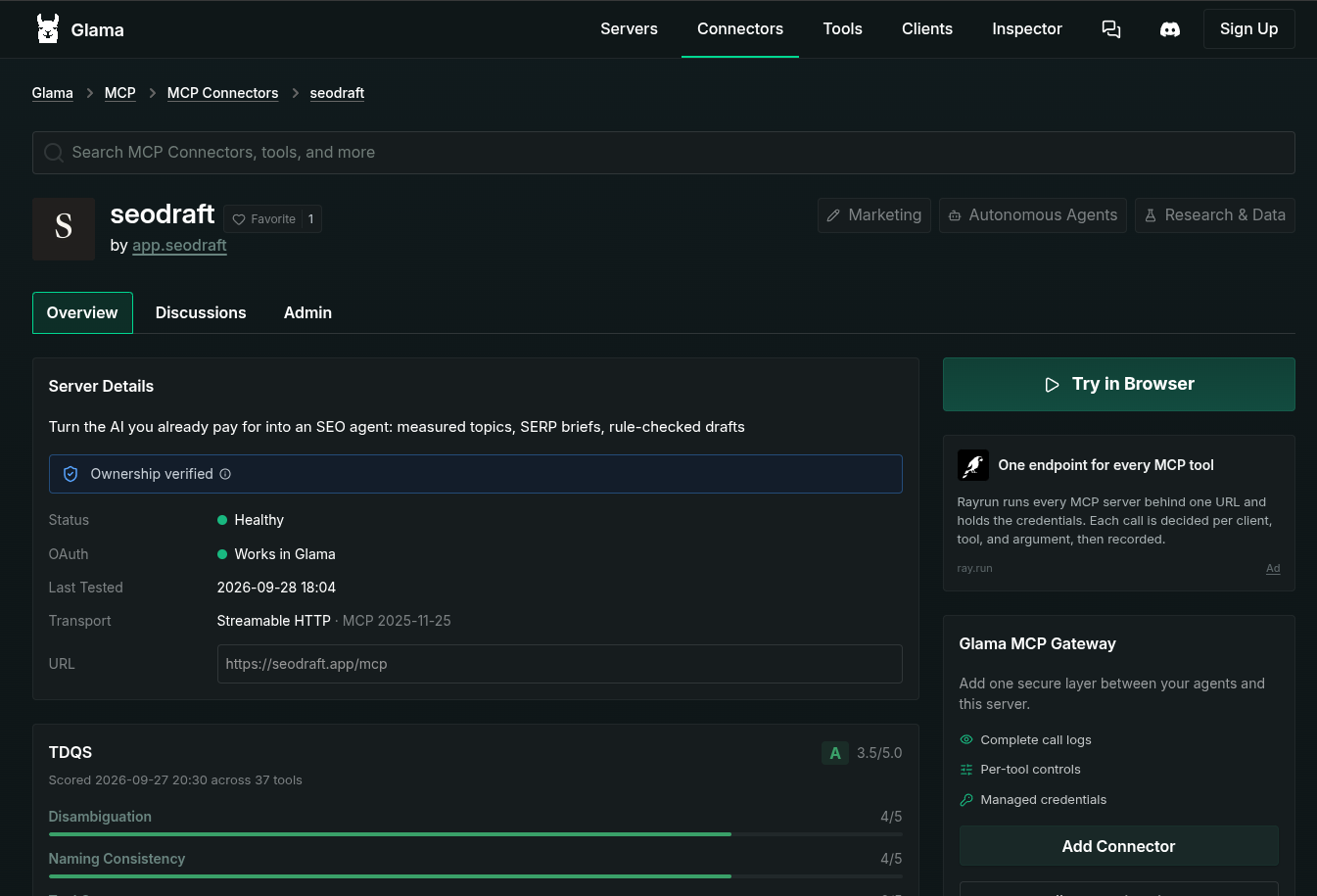Click the 2026-09-28 18:04 last tested value
1317x896 pixels.
(x=276, y=588)
